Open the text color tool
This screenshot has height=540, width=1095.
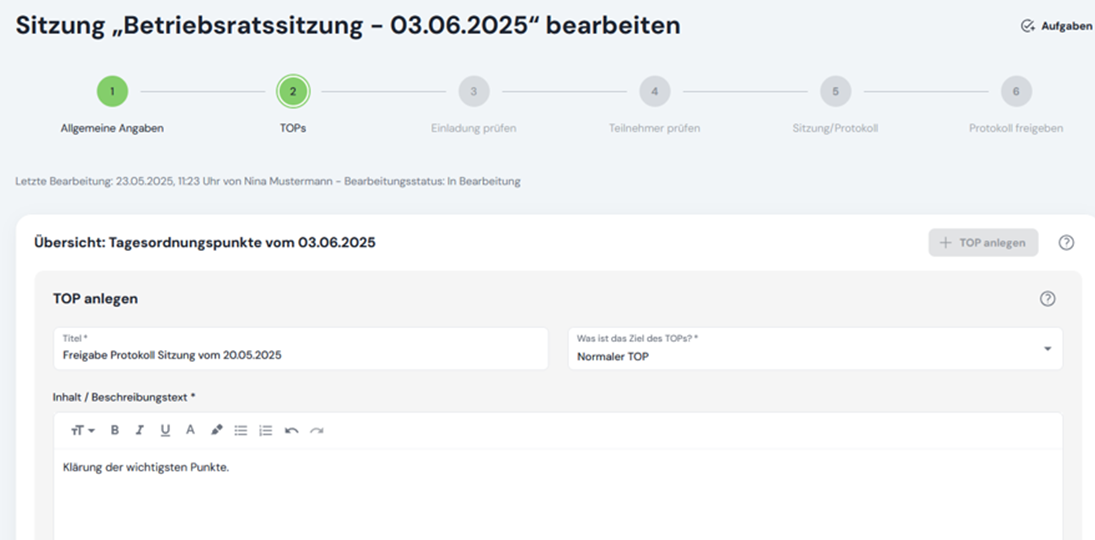click(x=190, y=430)
